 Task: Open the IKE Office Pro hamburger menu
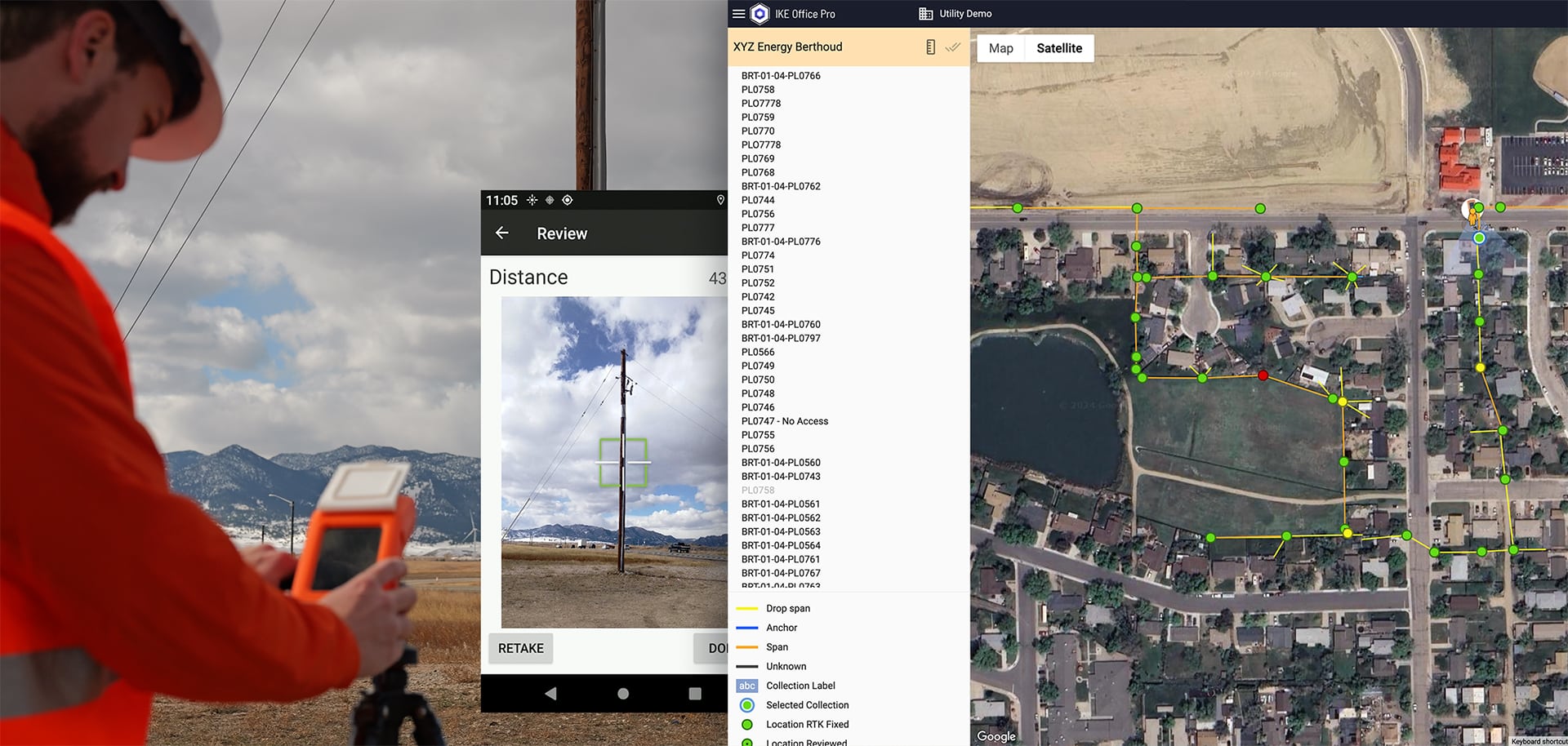(738, 14)
